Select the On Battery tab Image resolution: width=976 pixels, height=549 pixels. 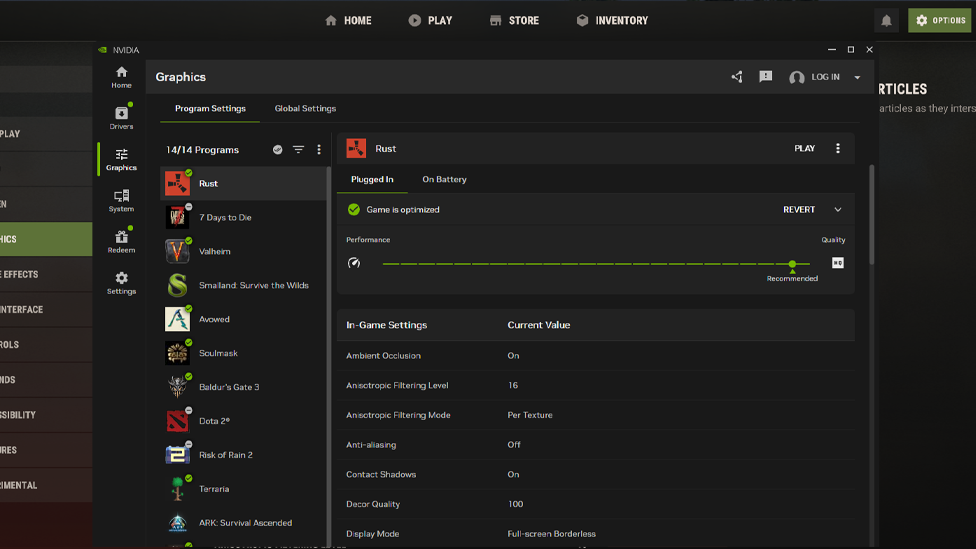click(x=444, y=179)
